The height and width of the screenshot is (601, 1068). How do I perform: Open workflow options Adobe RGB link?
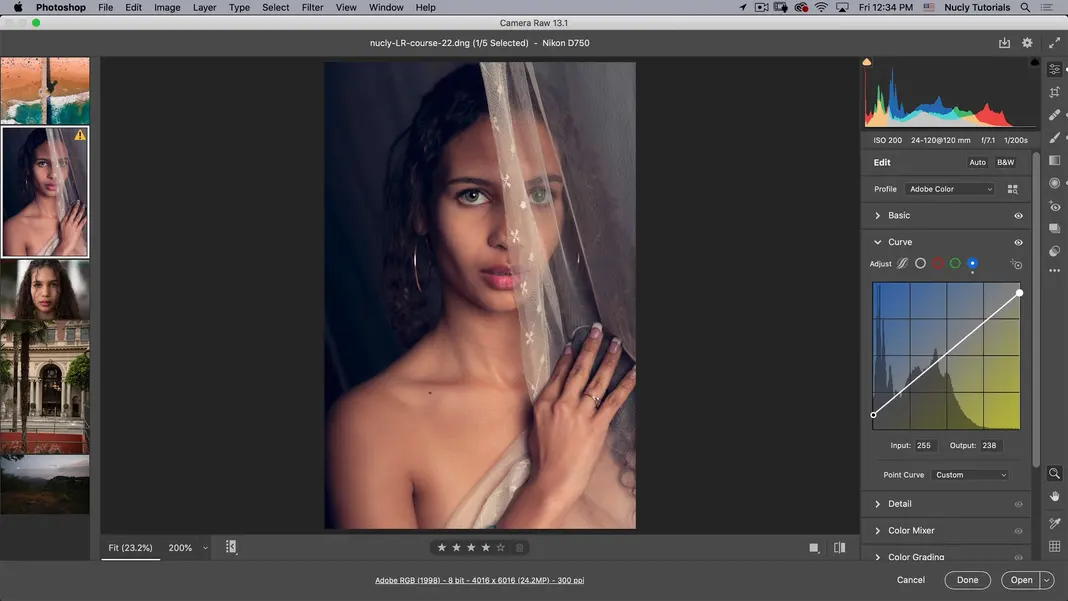[480, 581]
